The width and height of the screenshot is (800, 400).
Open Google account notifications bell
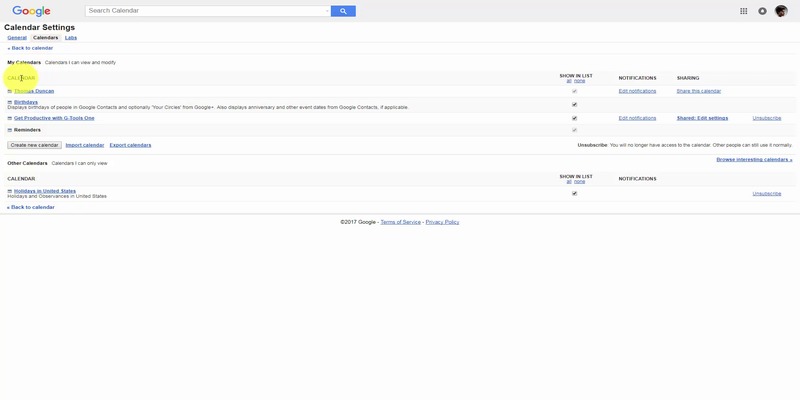[x=762, y=11]
